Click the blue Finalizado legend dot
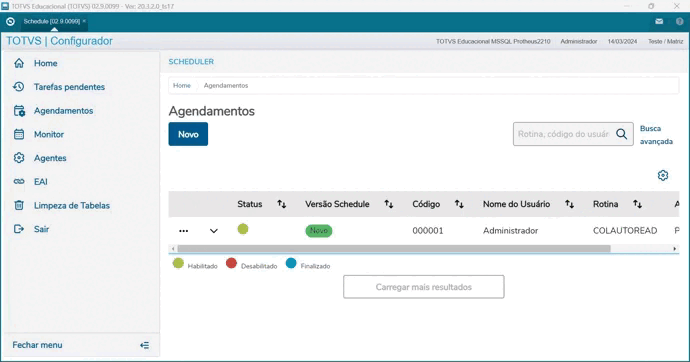690x362 pixels. 291,263
